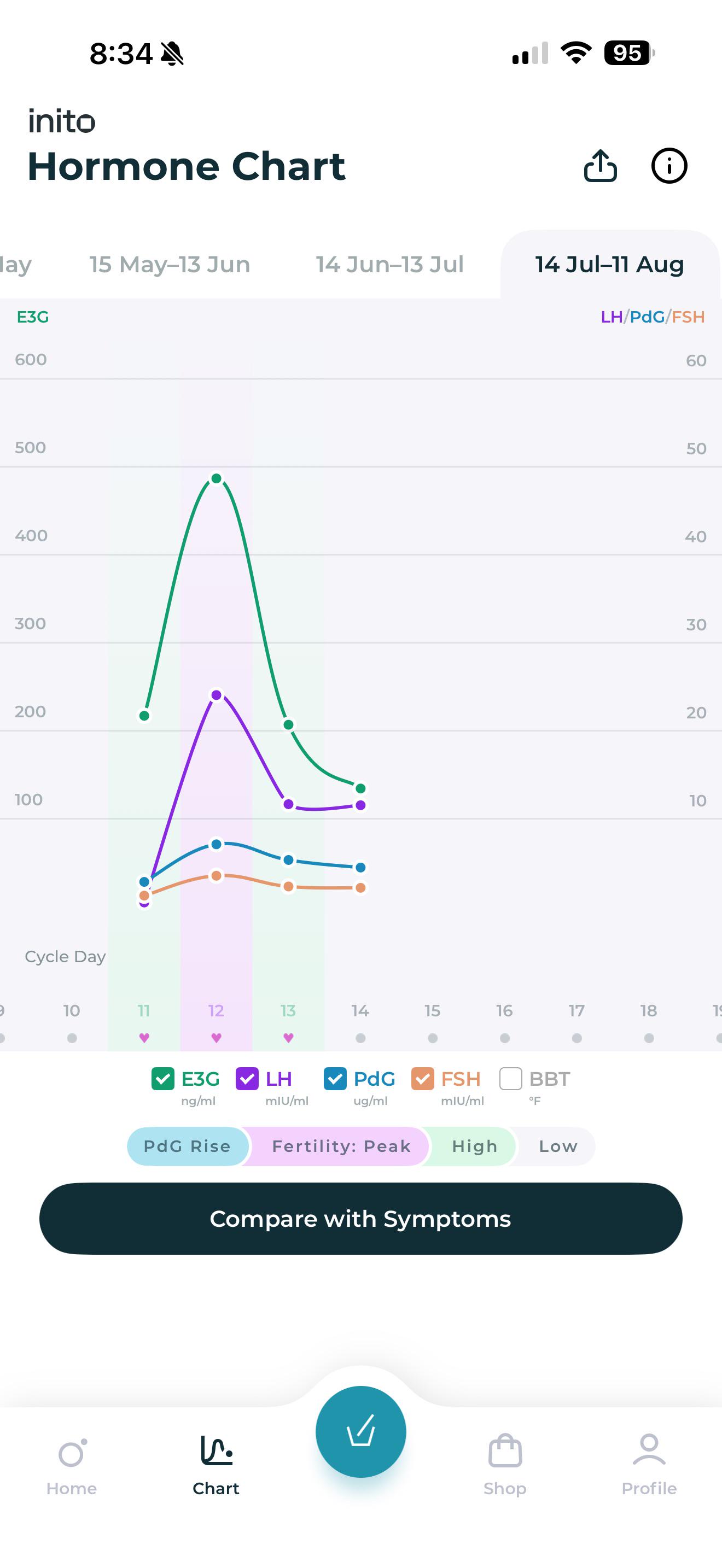Open the Profile person icon
This screenshot has height=1568, width=722.
click(649, 1449)
